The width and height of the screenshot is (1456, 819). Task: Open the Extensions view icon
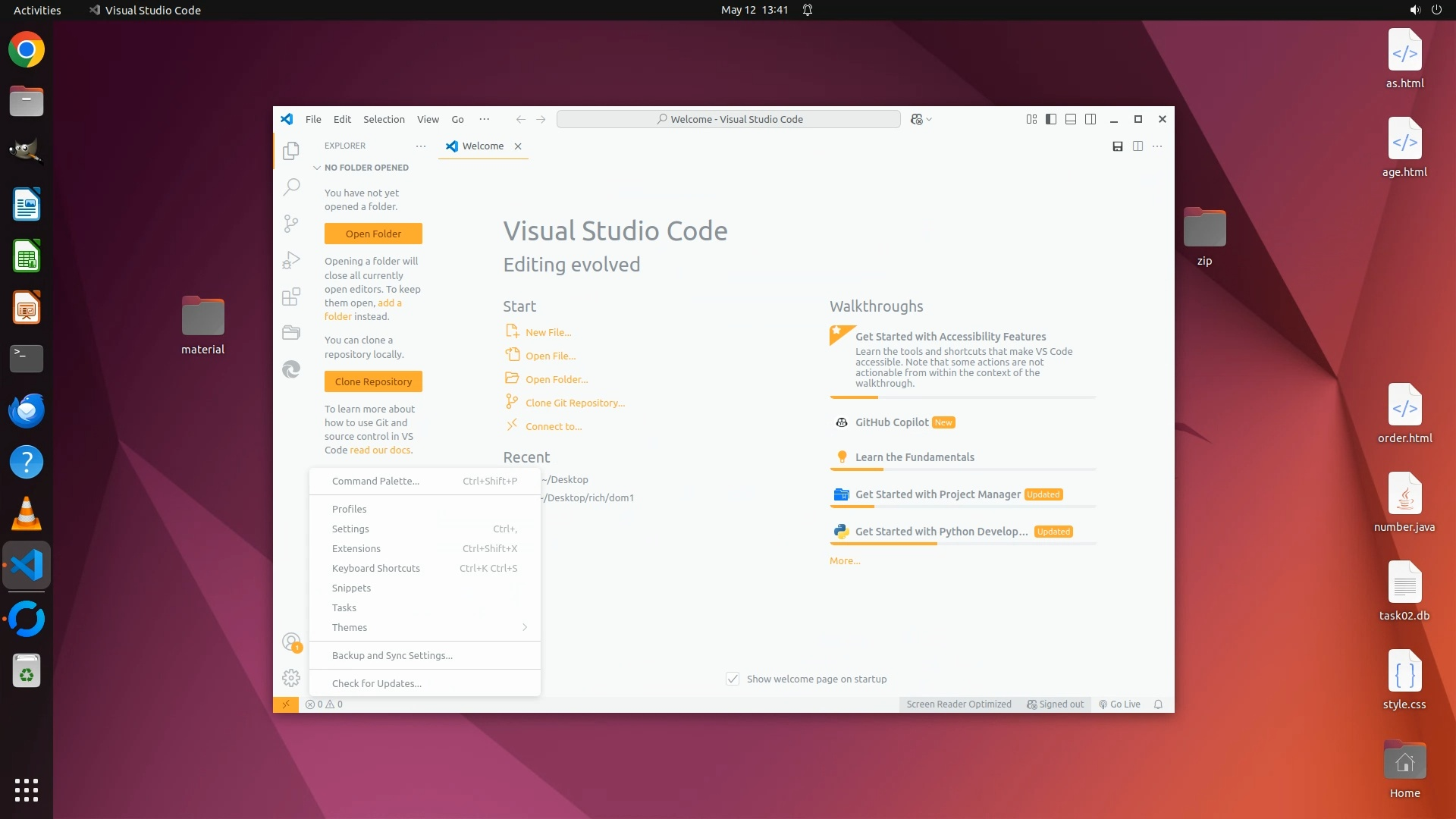291,297
